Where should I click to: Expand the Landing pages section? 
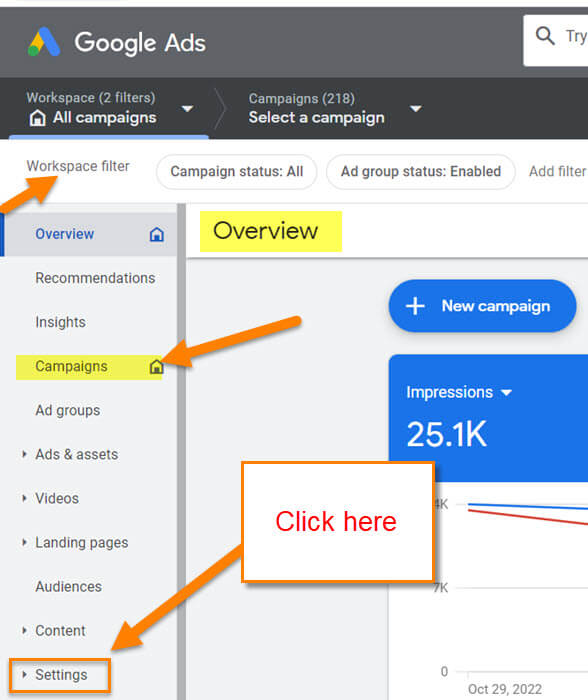point(24,542)
